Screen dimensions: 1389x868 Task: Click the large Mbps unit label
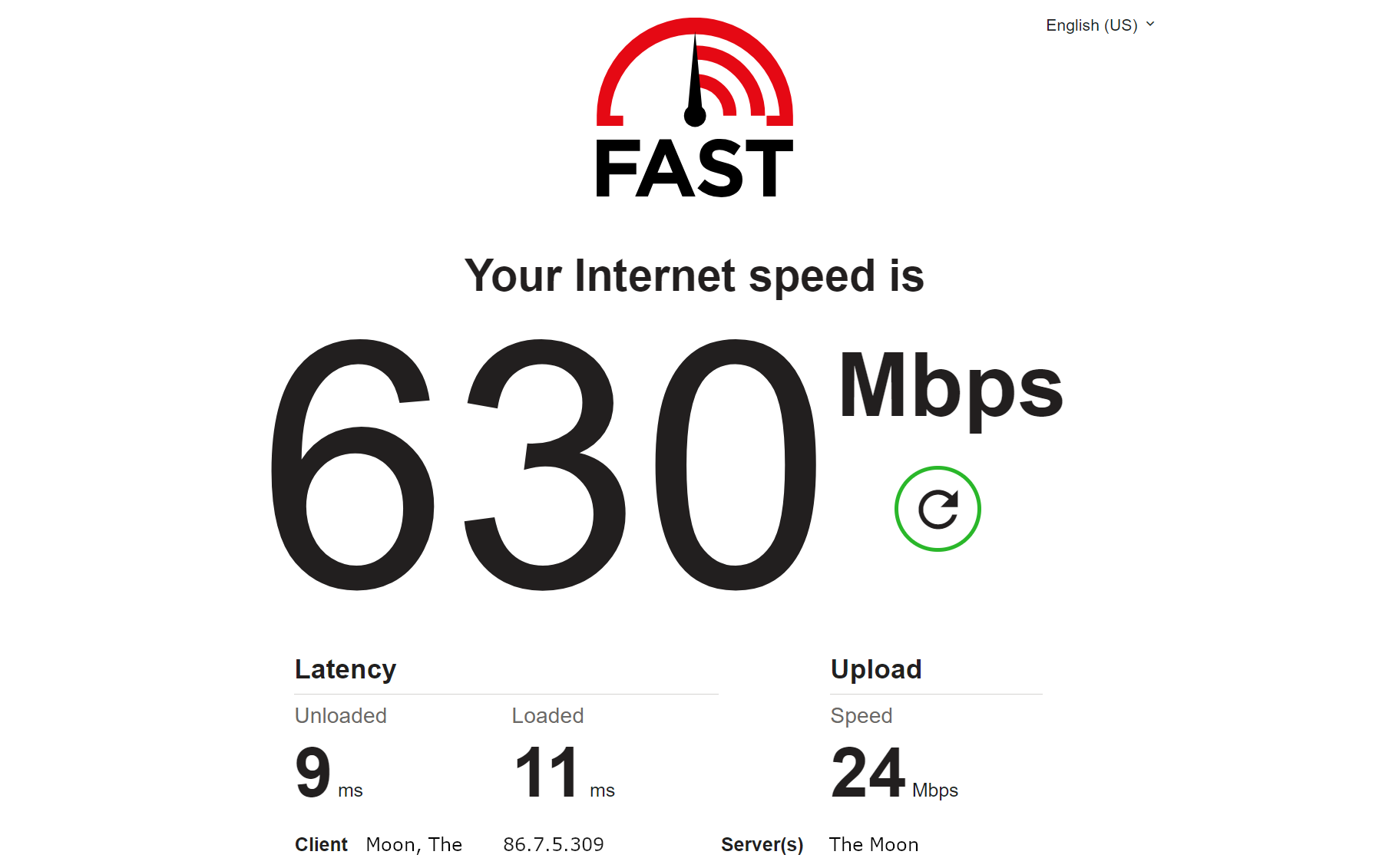coord(951,388)
